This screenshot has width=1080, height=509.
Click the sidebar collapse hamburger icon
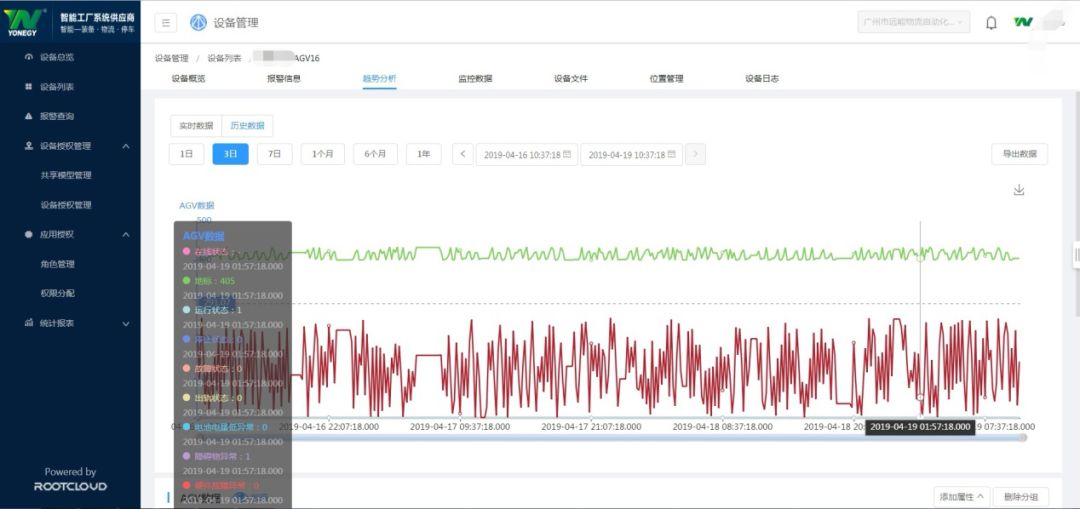pos(166,22)
